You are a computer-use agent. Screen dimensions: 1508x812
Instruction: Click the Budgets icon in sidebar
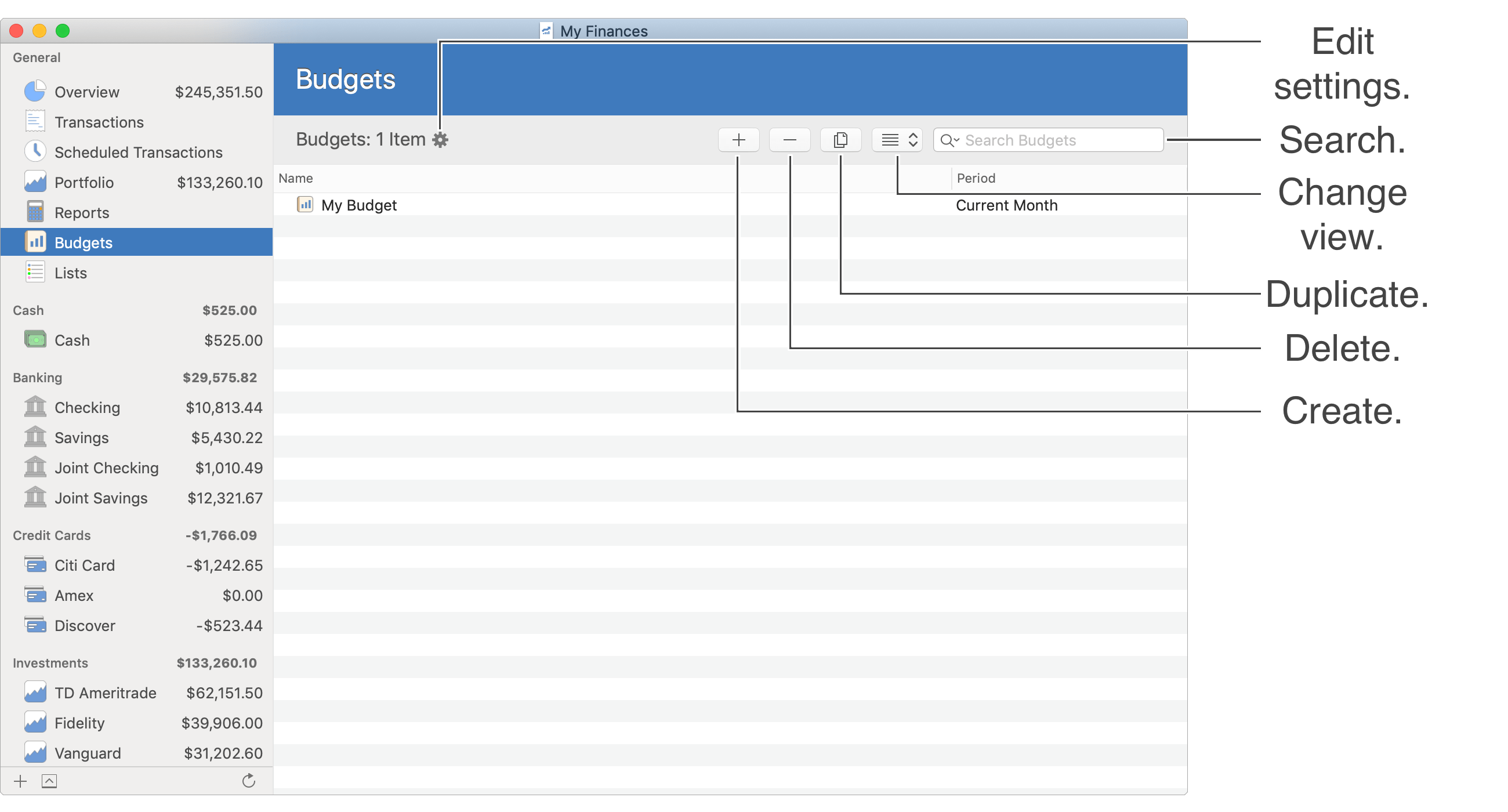click(x=34, y=241)
